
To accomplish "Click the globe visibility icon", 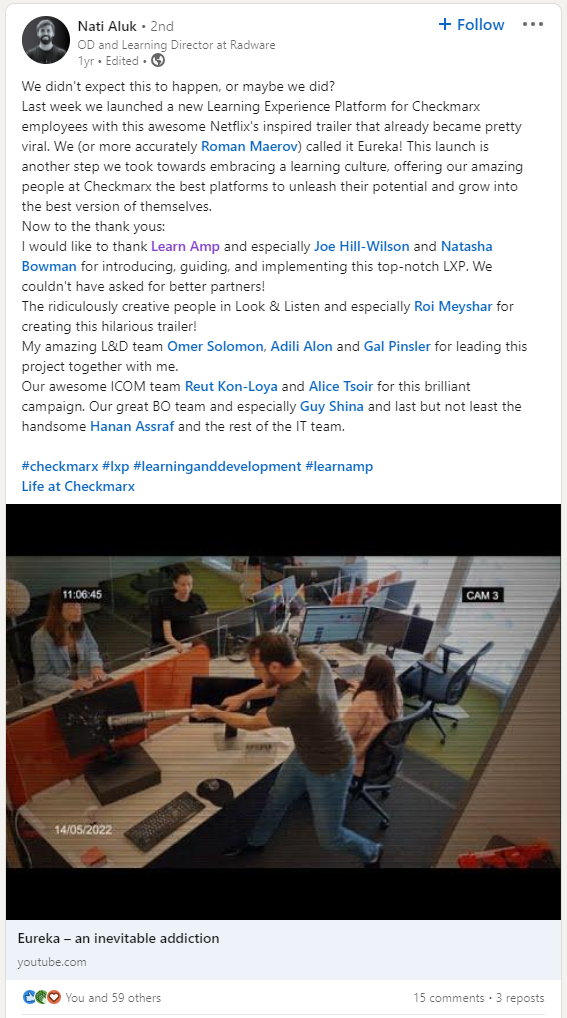I will point(158,61).
